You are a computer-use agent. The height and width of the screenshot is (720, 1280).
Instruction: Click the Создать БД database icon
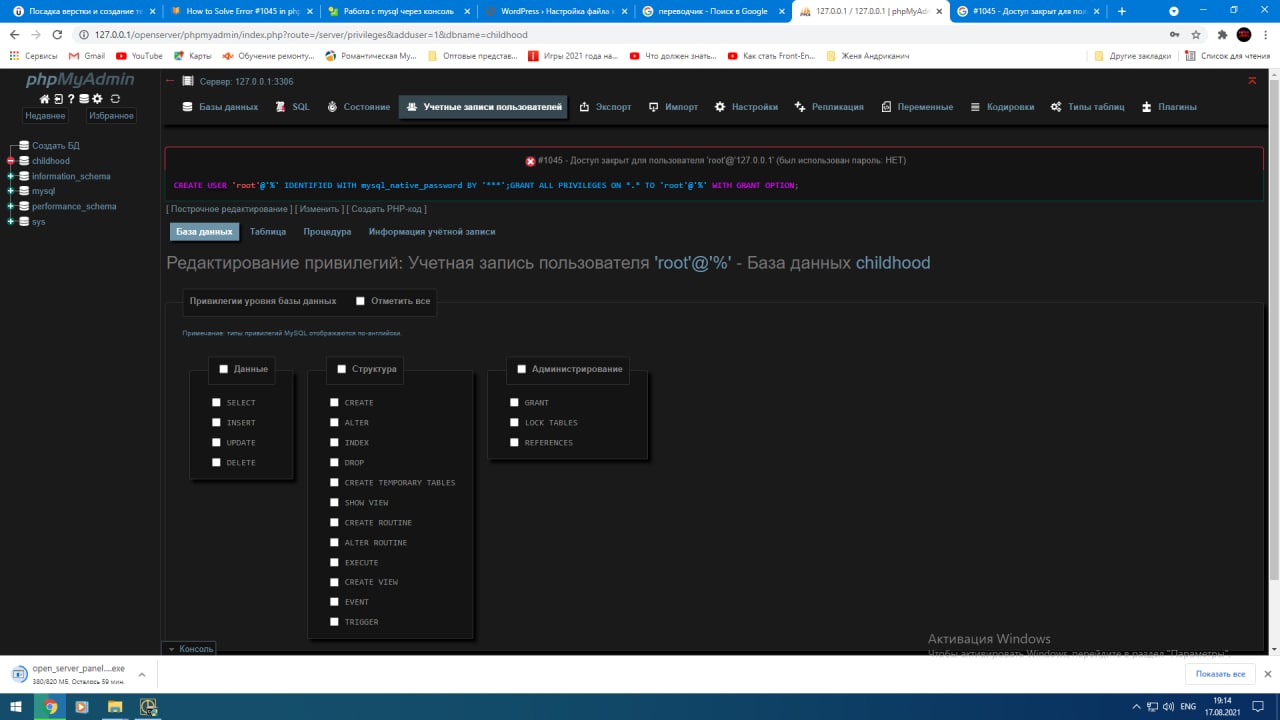pos(24,146)
